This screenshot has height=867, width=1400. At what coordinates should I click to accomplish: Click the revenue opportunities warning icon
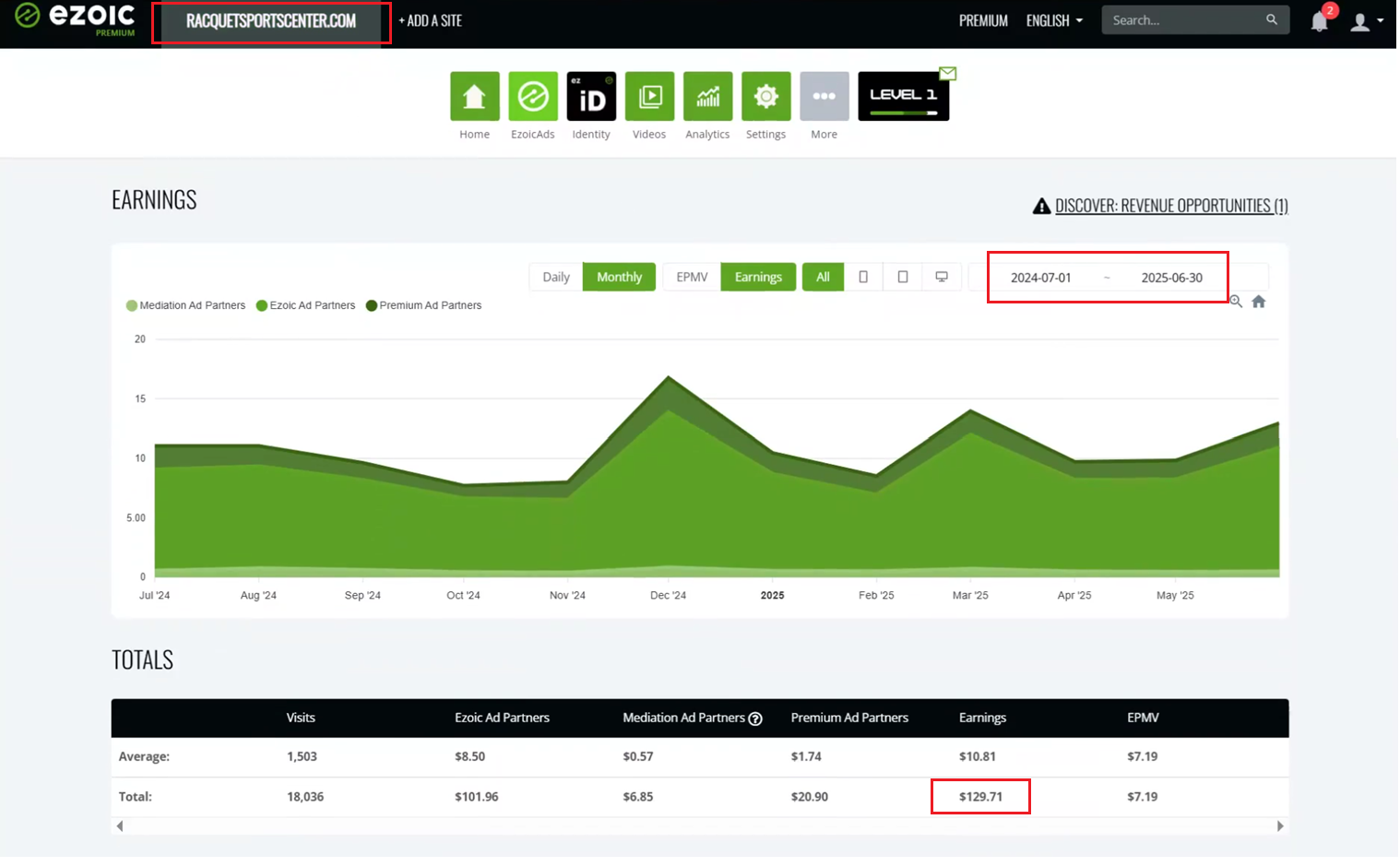click(1041, 206)
